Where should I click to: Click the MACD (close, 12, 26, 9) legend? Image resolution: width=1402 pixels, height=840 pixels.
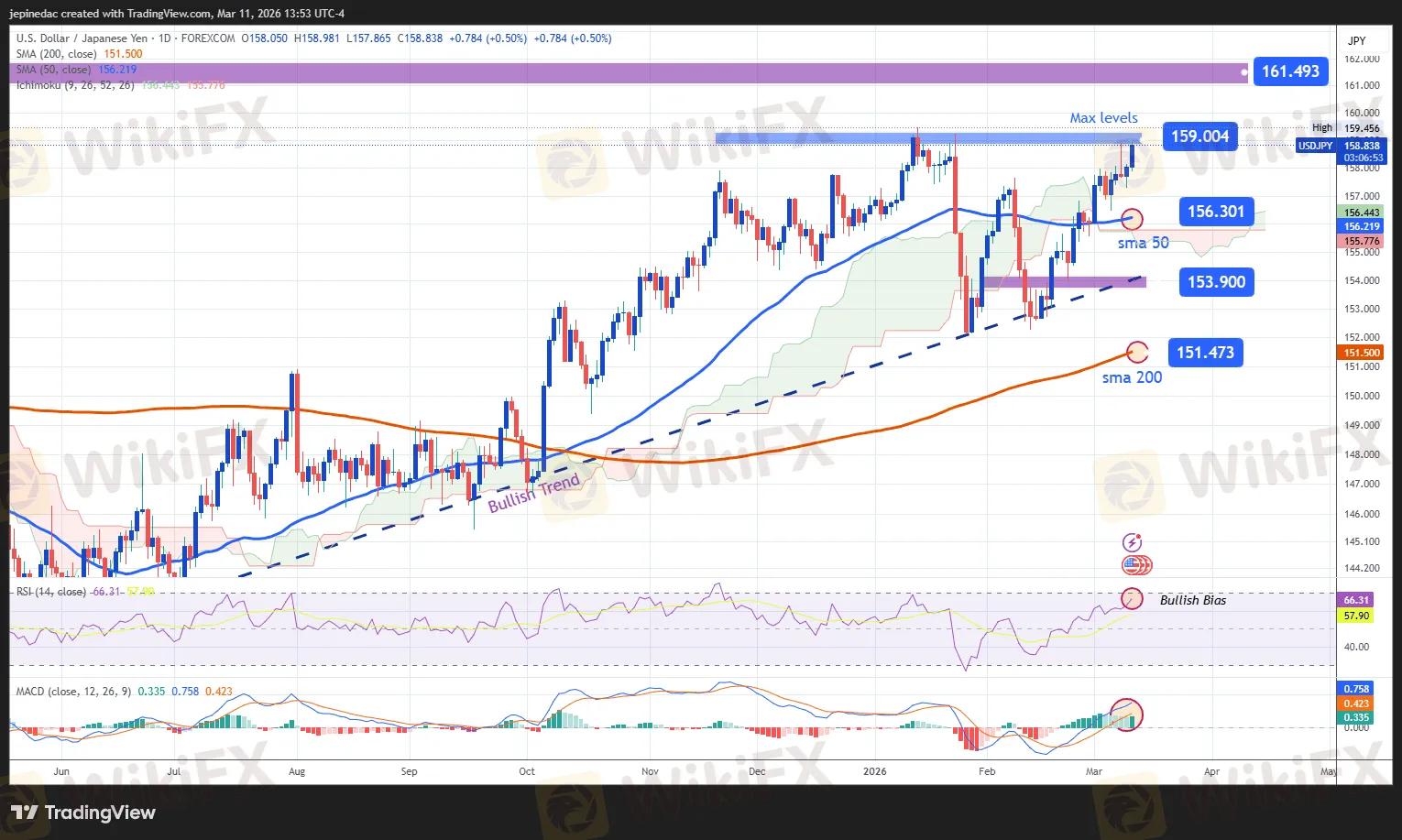[73, 692]
